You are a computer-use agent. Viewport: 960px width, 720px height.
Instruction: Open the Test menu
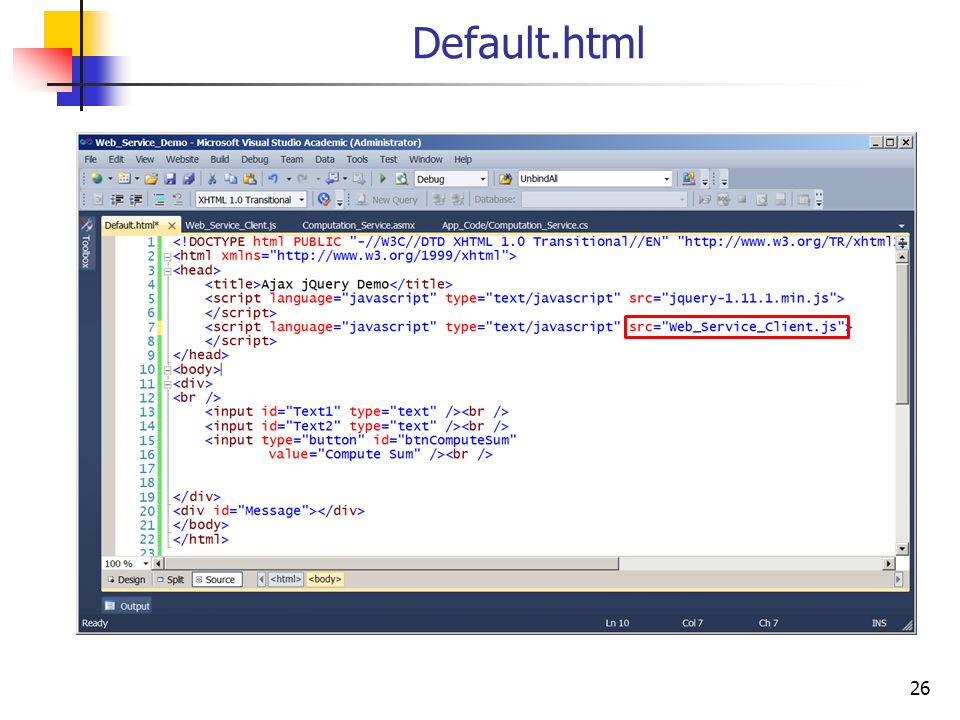click(x=388, y=160)
